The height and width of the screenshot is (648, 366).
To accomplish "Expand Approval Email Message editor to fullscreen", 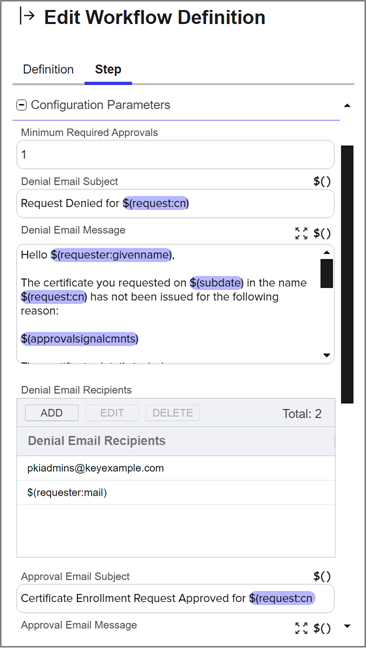I will click(302, 628).
